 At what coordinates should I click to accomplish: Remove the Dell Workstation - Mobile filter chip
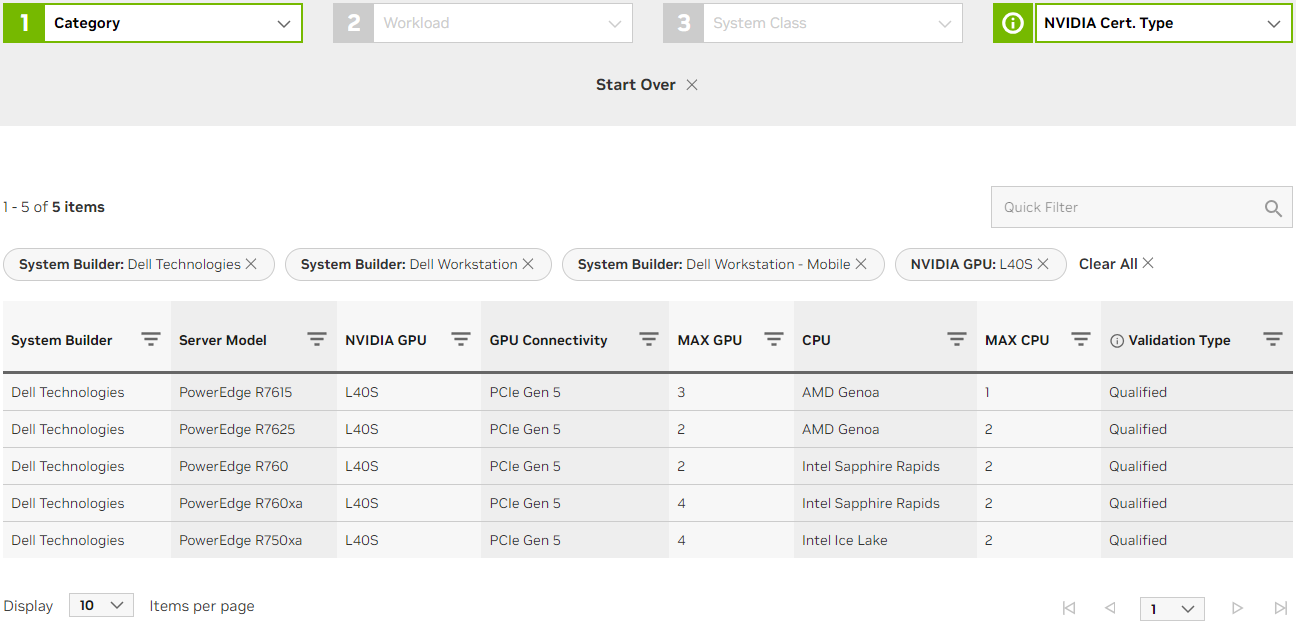861,264
